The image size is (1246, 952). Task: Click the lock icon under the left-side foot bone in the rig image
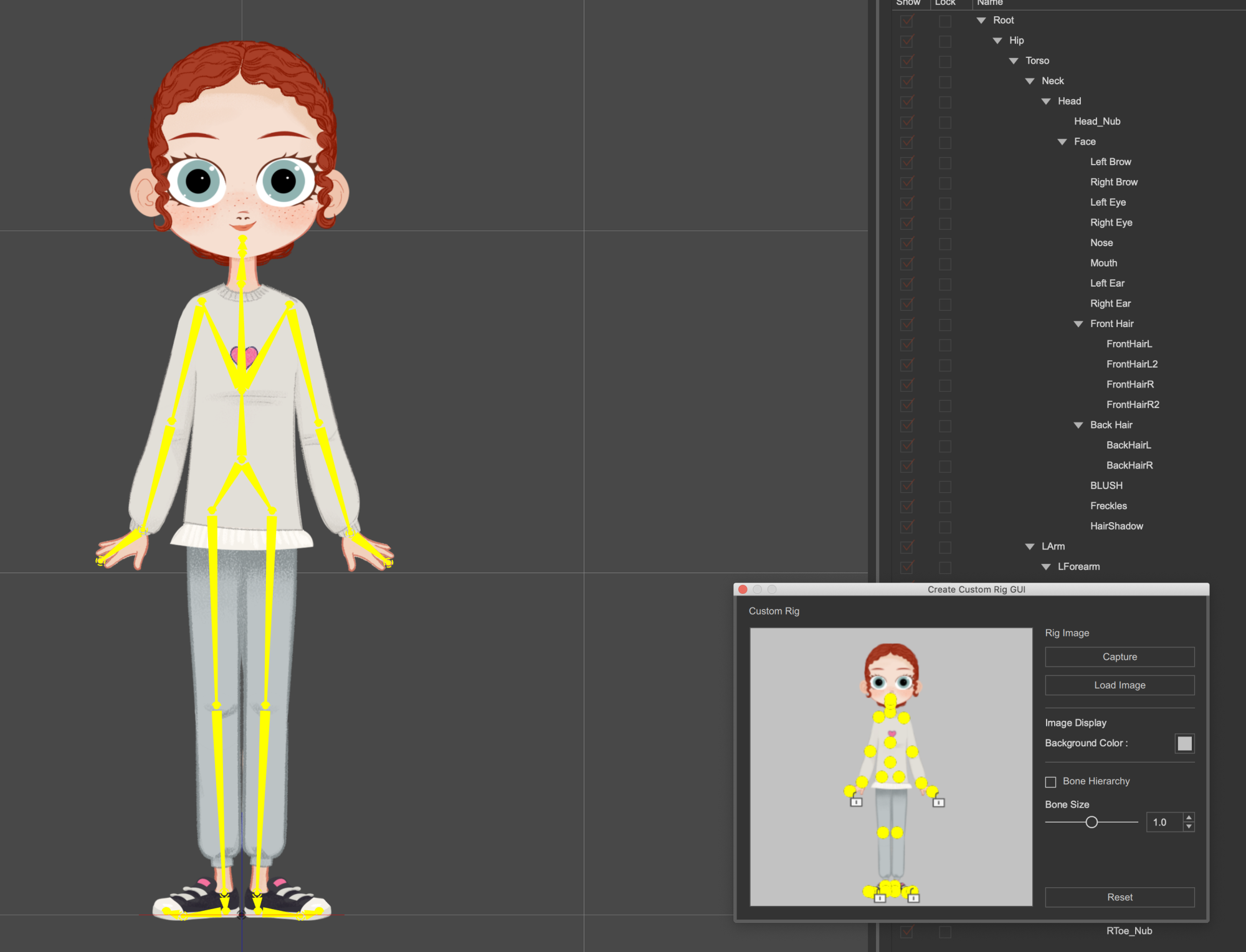(880, 896)
